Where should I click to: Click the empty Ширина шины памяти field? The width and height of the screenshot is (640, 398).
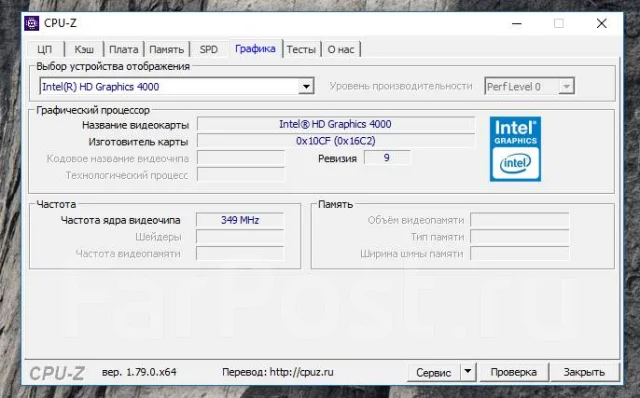520,253
